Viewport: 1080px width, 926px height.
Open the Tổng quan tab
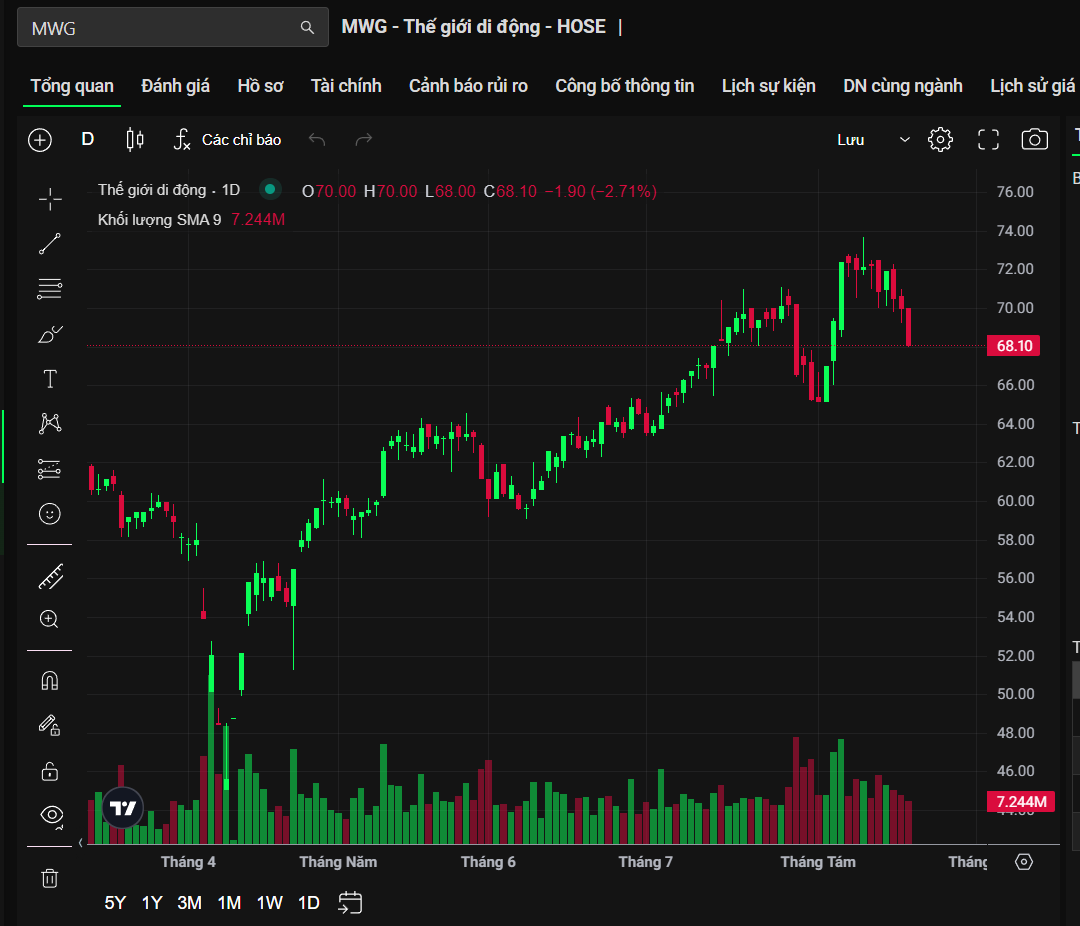pyautogui.click(x=72, y=86)
